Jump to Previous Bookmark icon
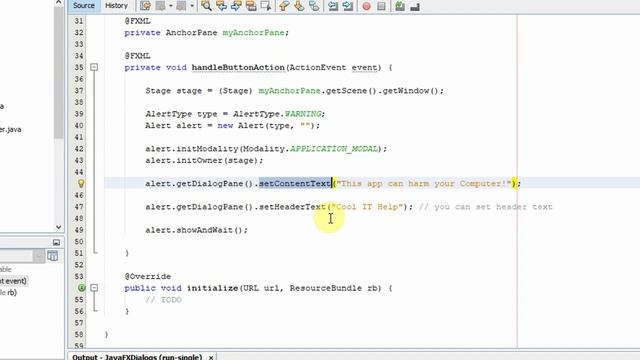The height and width of the screenshot is (360, 640). click(284, 6)
